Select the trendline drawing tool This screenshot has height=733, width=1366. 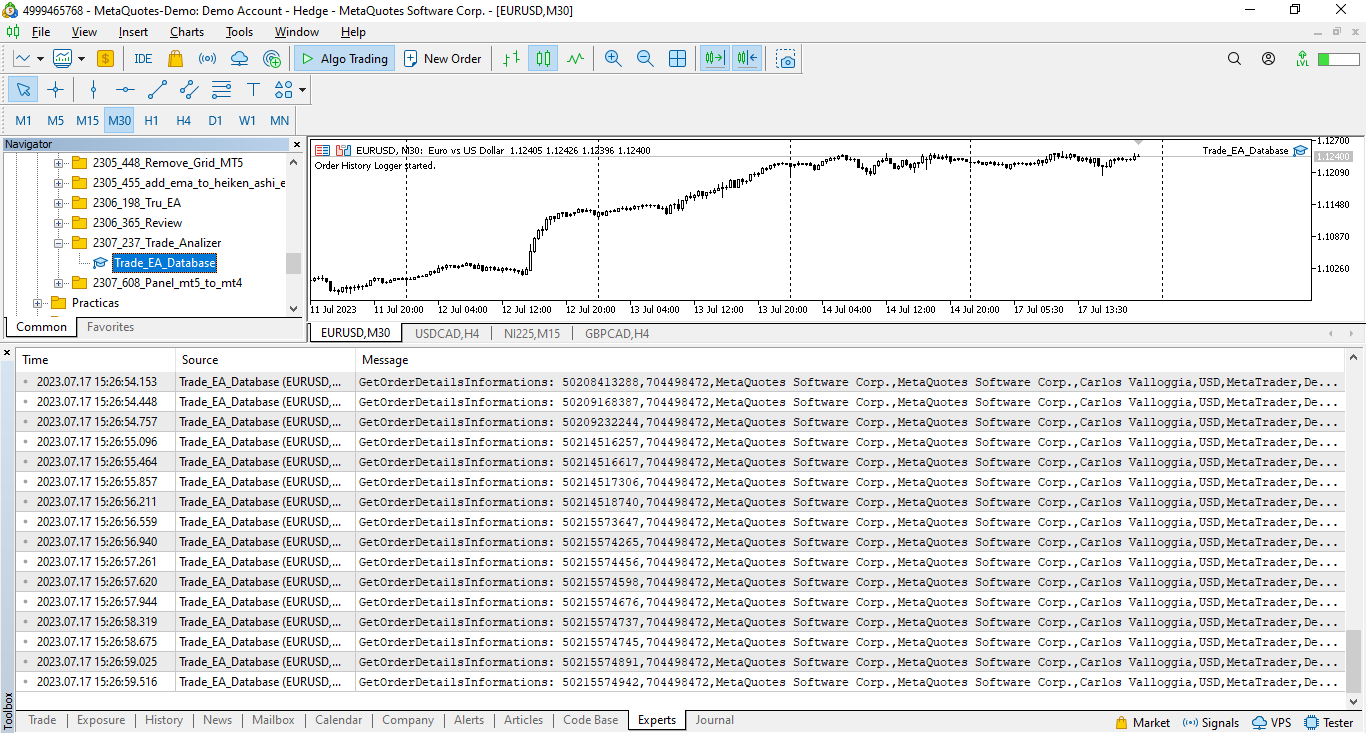[x=157, y=90]
